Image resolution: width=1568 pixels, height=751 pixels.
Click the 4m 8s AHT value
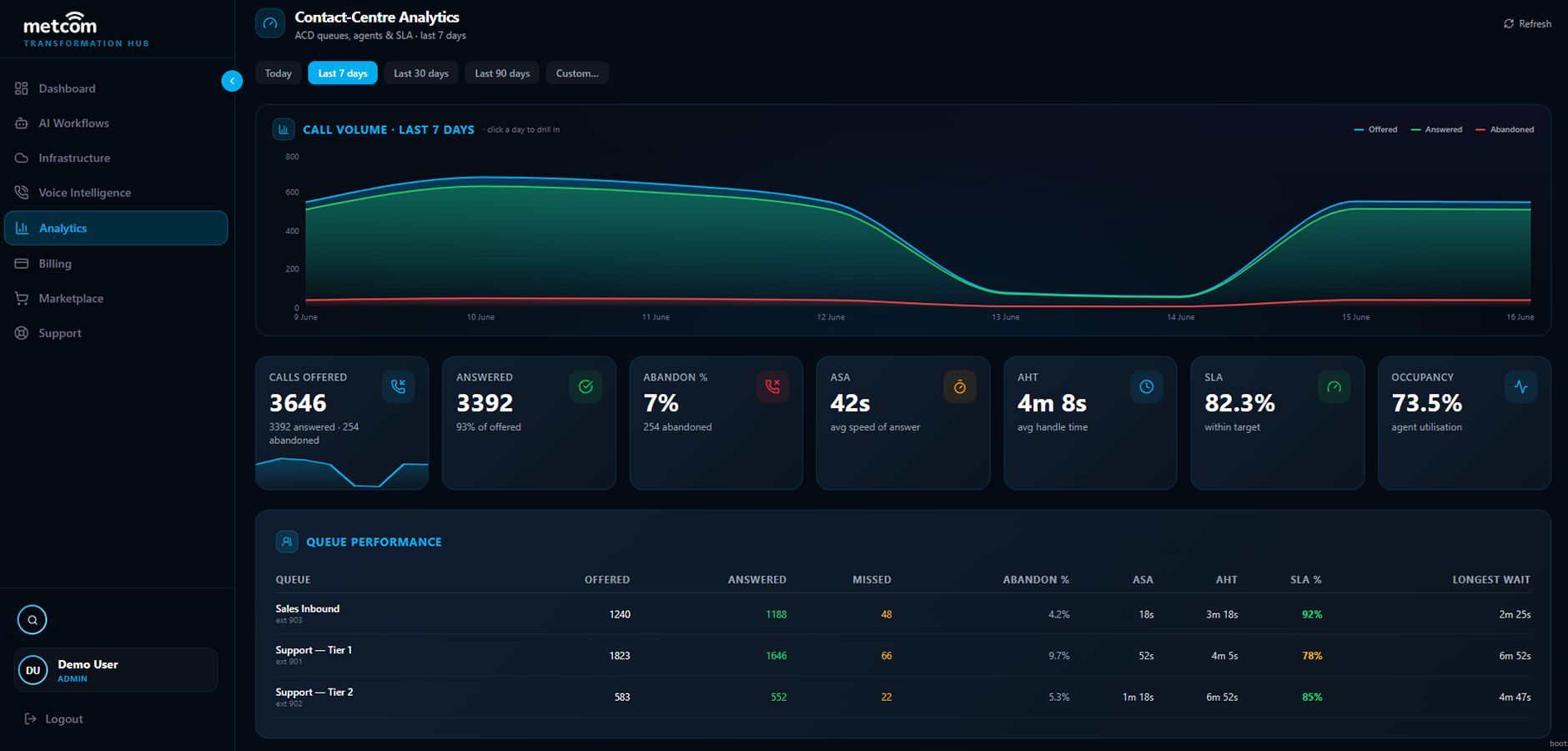tap(1052, 403)
